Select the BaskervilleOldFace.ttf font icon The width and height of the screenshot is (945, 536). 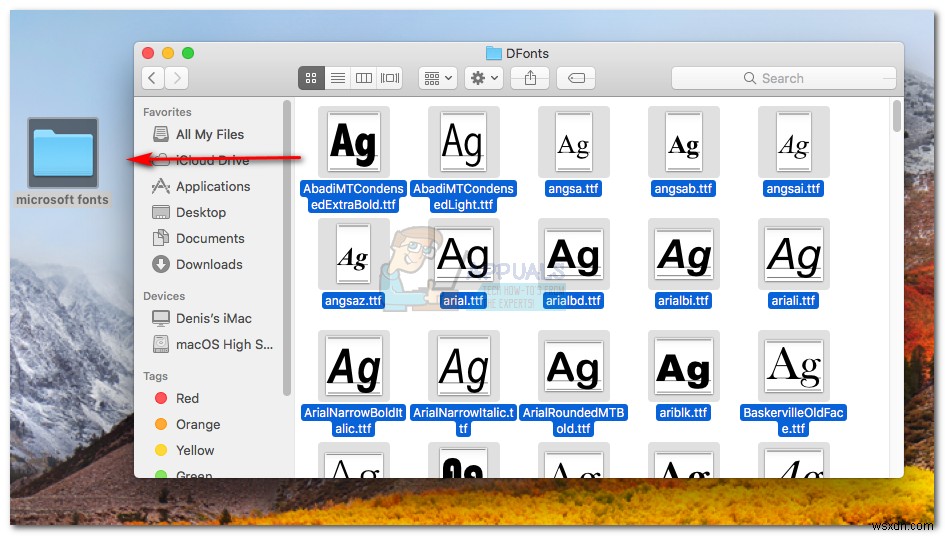click(794, 366)
